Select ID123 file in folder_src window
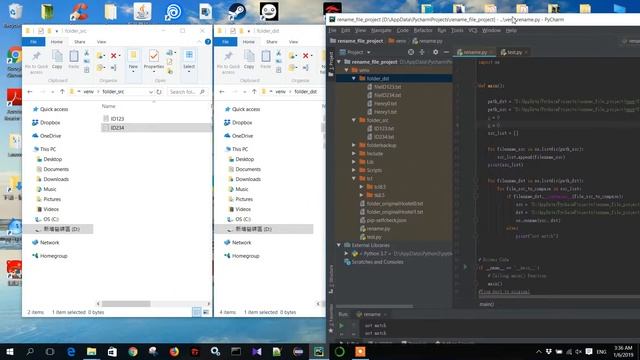The width and height of the screenshot is (640, 360). click(x=117, y=119)
